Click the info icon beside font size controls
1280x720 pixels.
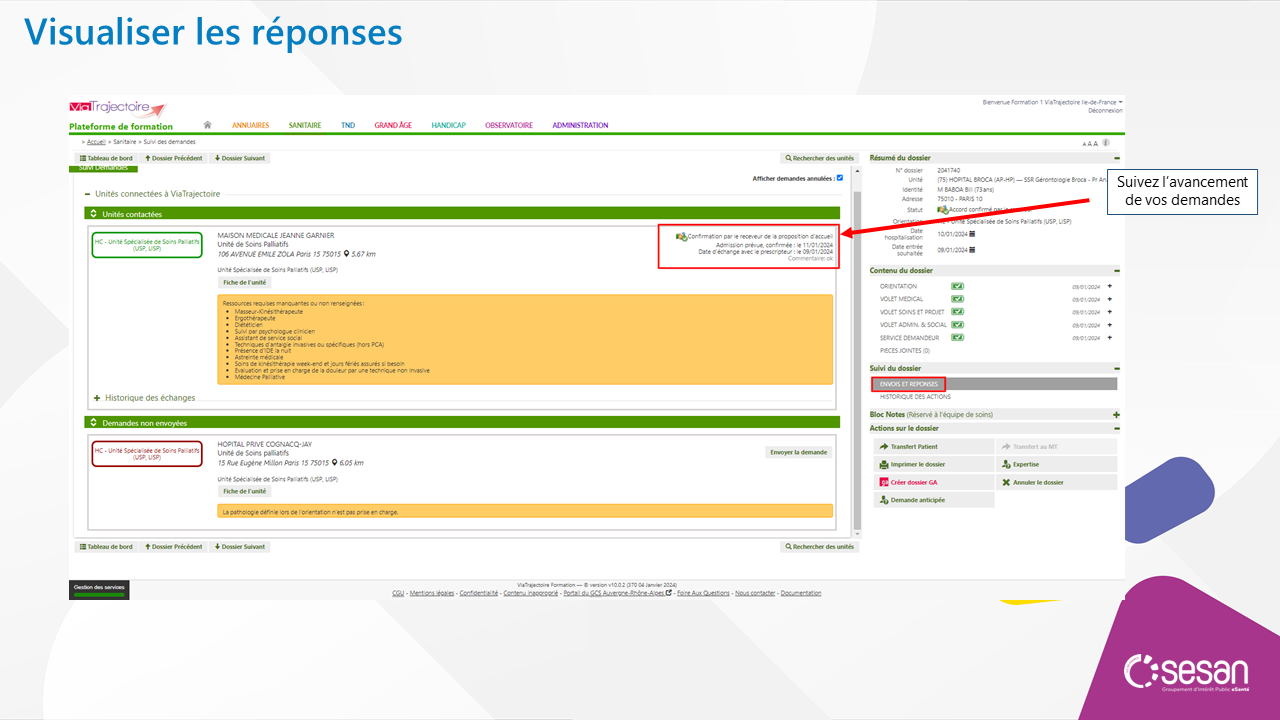(x=1106, y=143)
